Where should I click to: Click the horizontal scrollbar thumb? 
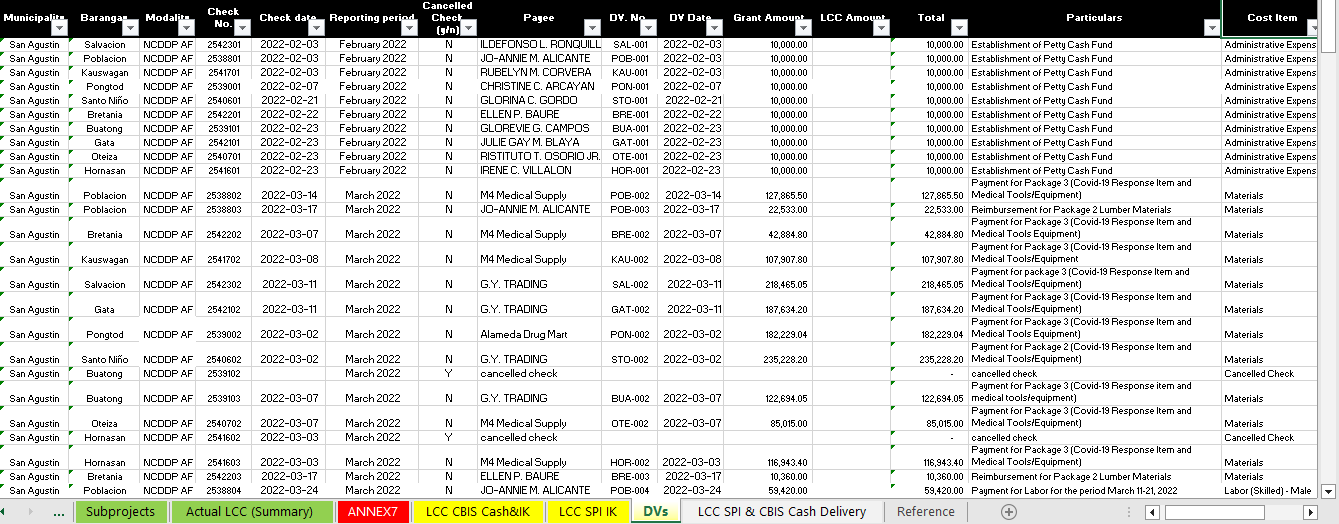(1213, 512)
